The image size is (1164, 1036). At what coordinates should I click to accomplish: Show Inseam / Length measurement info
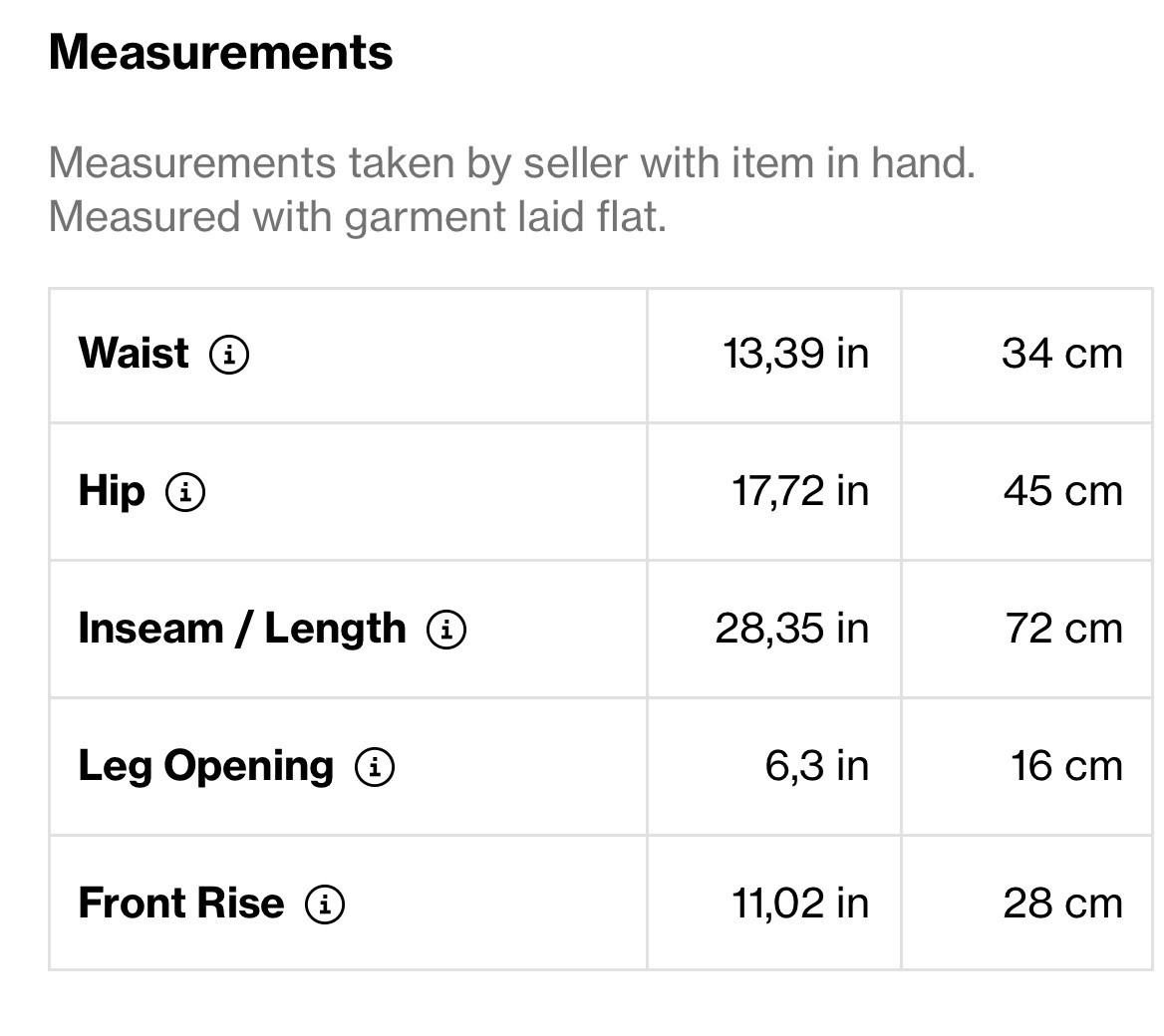[446, 629]
